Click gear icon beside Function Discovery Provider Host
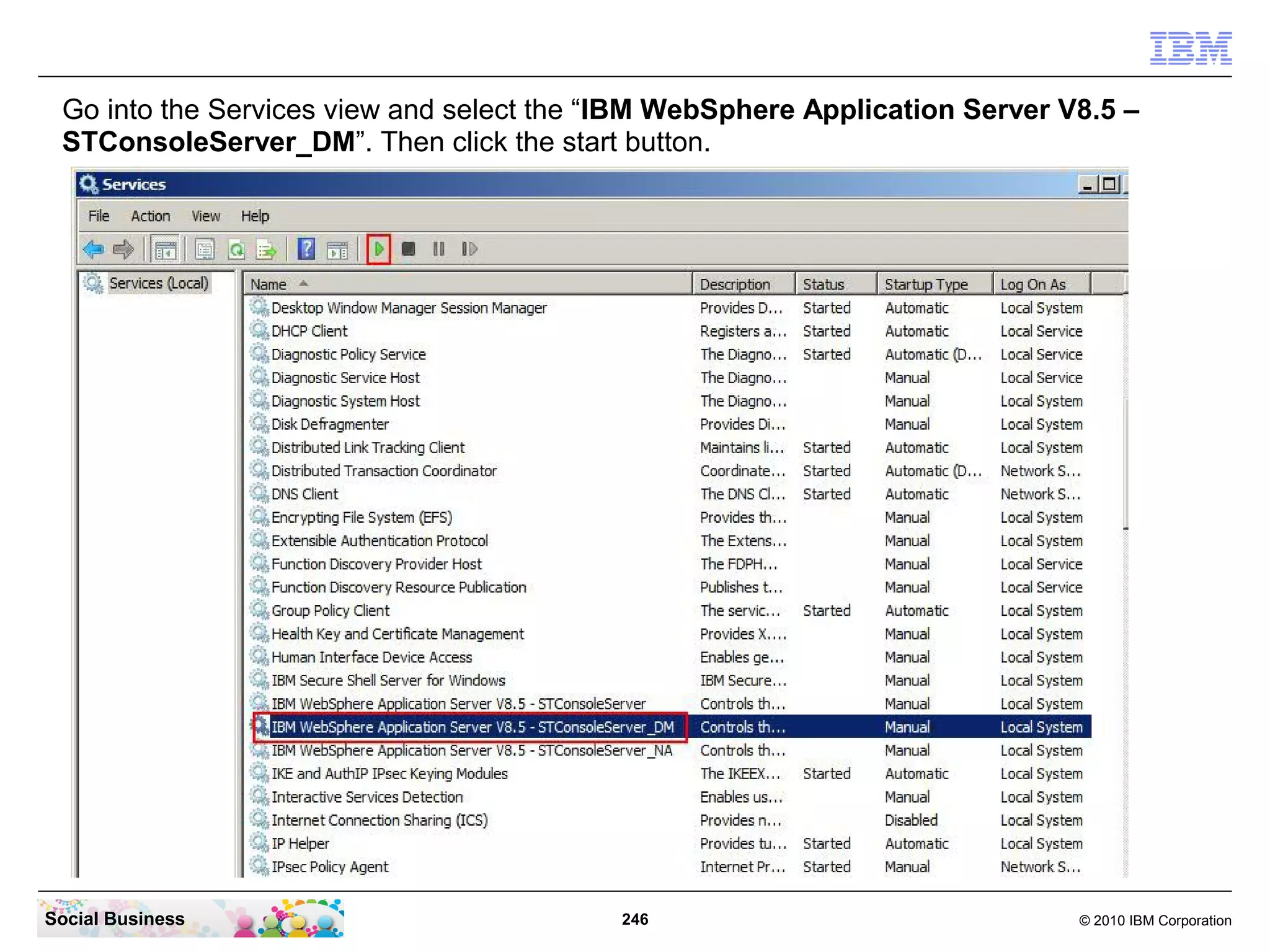The image size is (1270, 952). point(259,563)
